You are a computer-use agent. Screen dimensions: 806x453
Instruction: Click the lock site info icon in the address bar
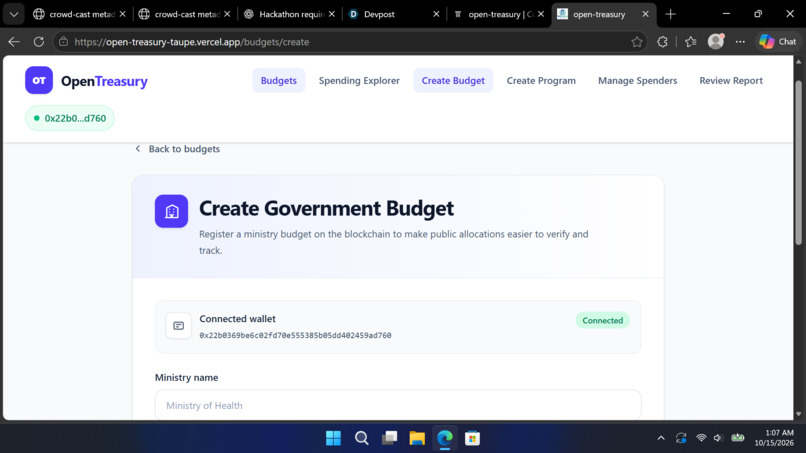(64, 42)
